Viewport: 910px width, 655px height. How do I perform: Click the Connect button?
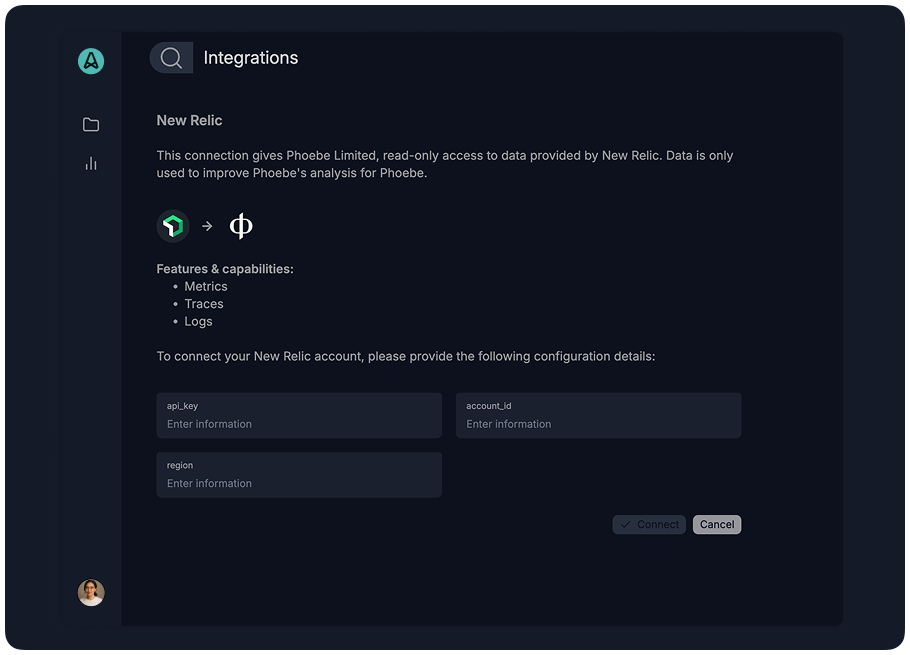pyautogui.click(x=649, y=524)
